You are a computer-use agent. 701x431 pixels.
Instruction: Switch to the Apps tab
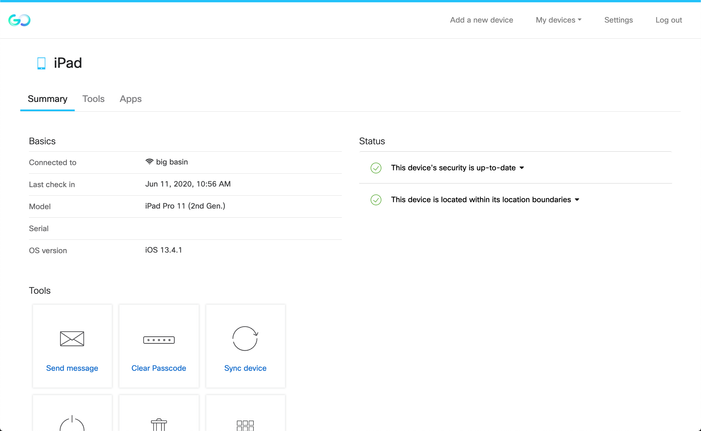[x=131, y=99]
